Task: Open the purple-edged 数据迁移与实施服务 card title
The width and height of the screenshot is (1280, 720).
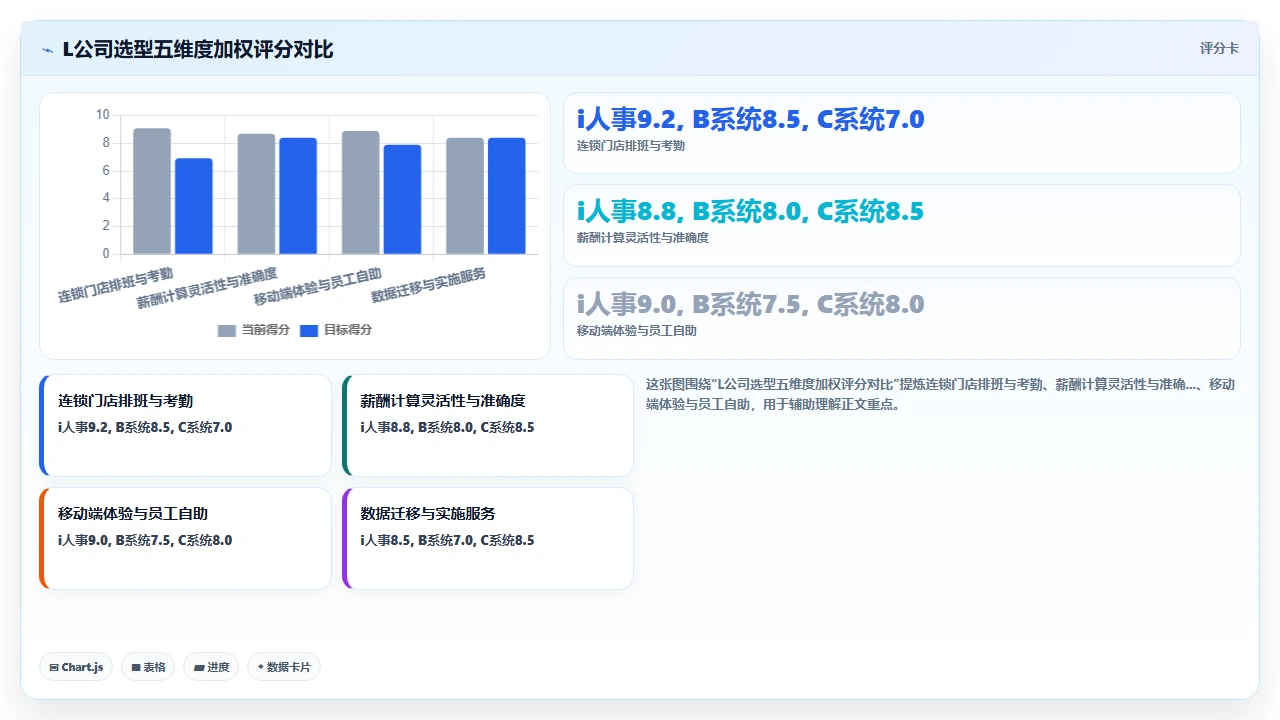Action: point(427,514)
